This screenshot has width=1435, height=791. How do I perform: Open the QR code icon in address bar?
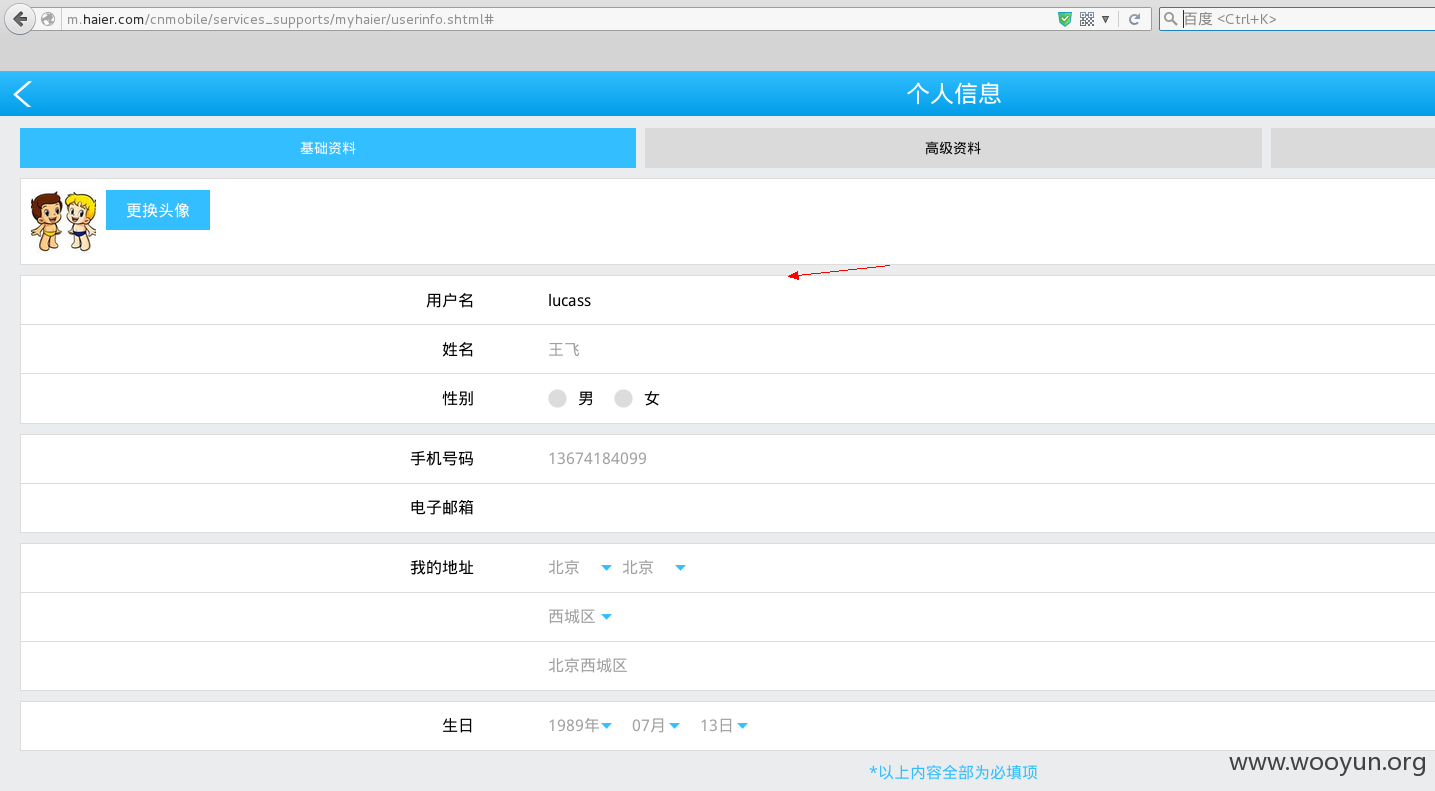pyautogui.click(x=1087, y=19)
